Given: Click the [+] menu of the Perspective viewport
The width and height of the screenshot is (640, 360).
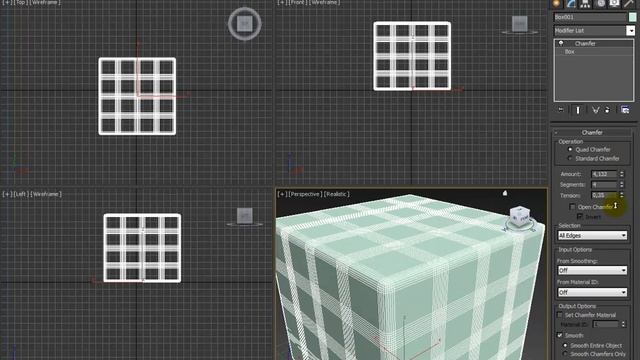Looking at the screenshot, I should [x=282, y=194].
